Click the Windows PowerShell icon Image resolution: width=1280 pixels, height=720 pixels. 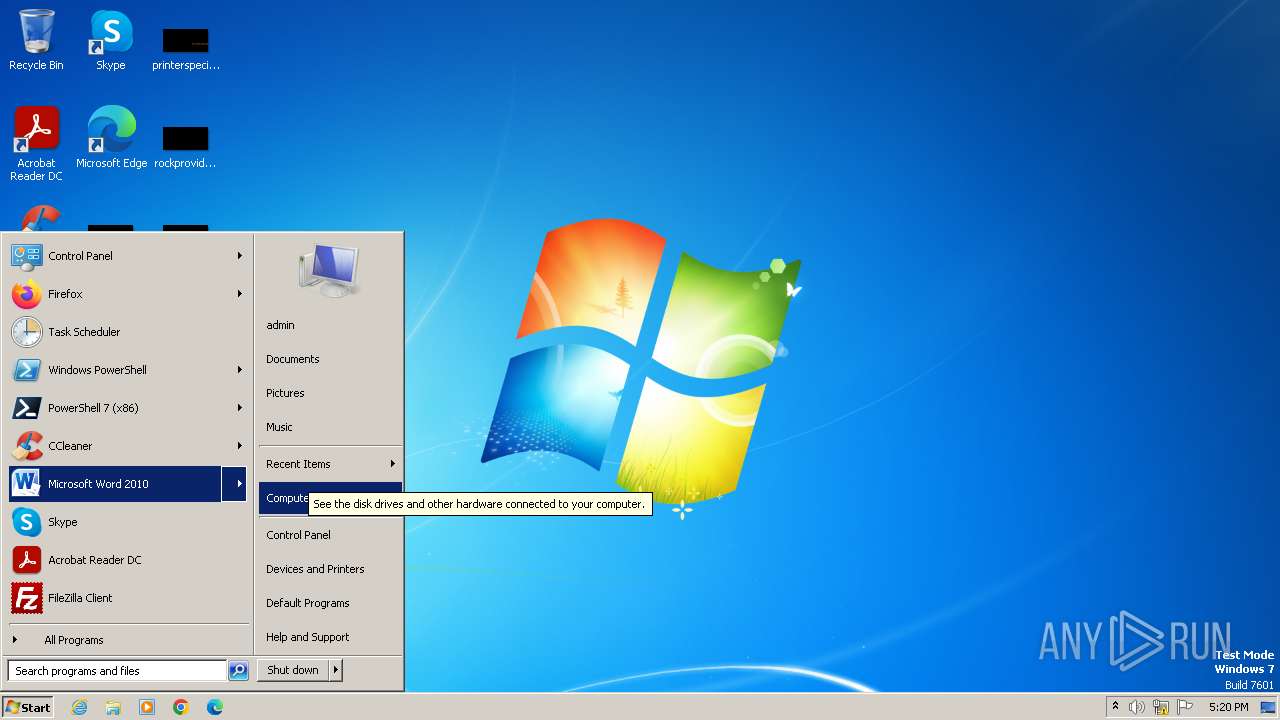point(27,370)
